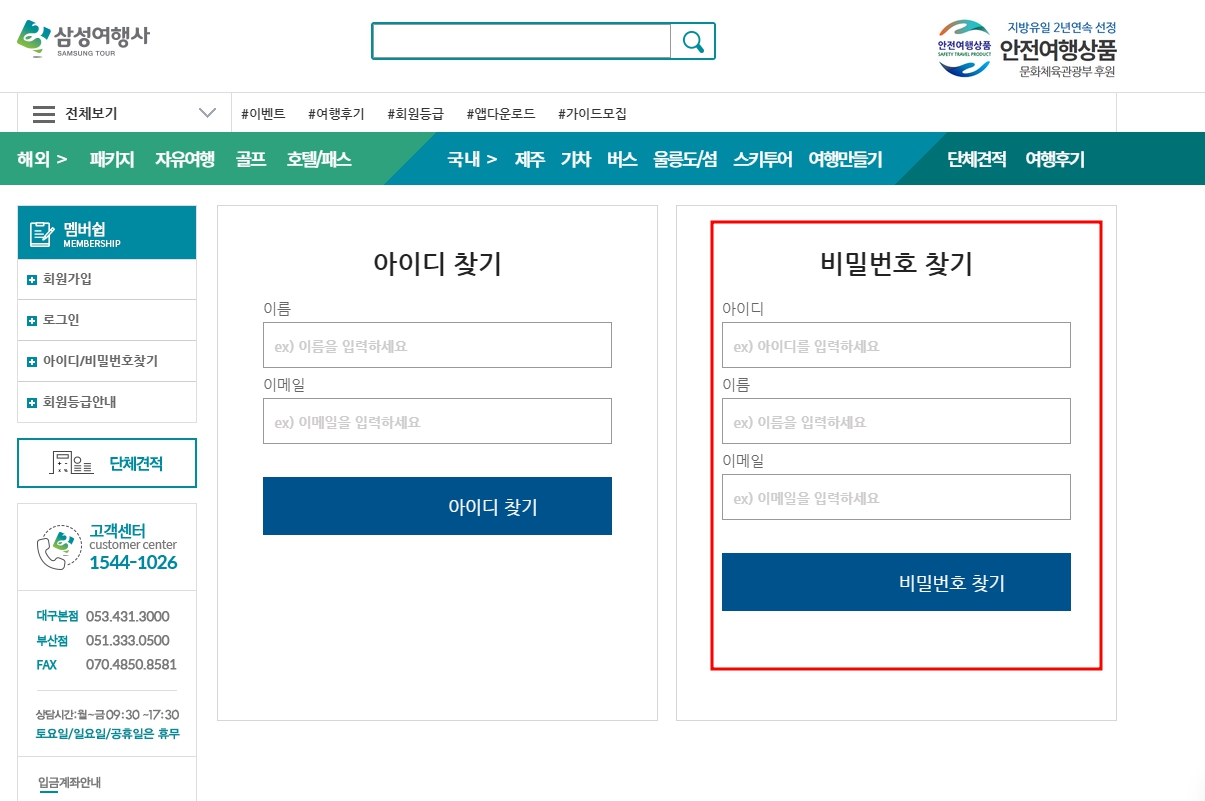
Task: Open 회원등급안내 in the sidebar
Action: click(86, 402)
